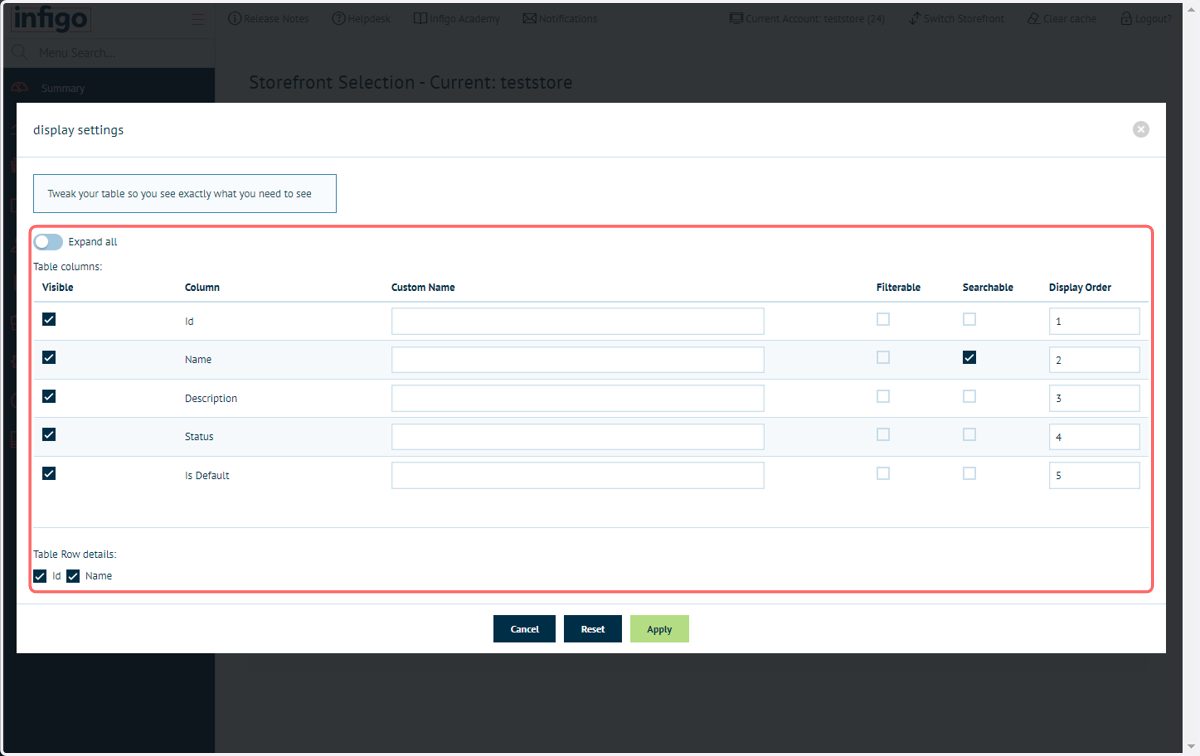Open Notifications in top bar

click(560, 19)
